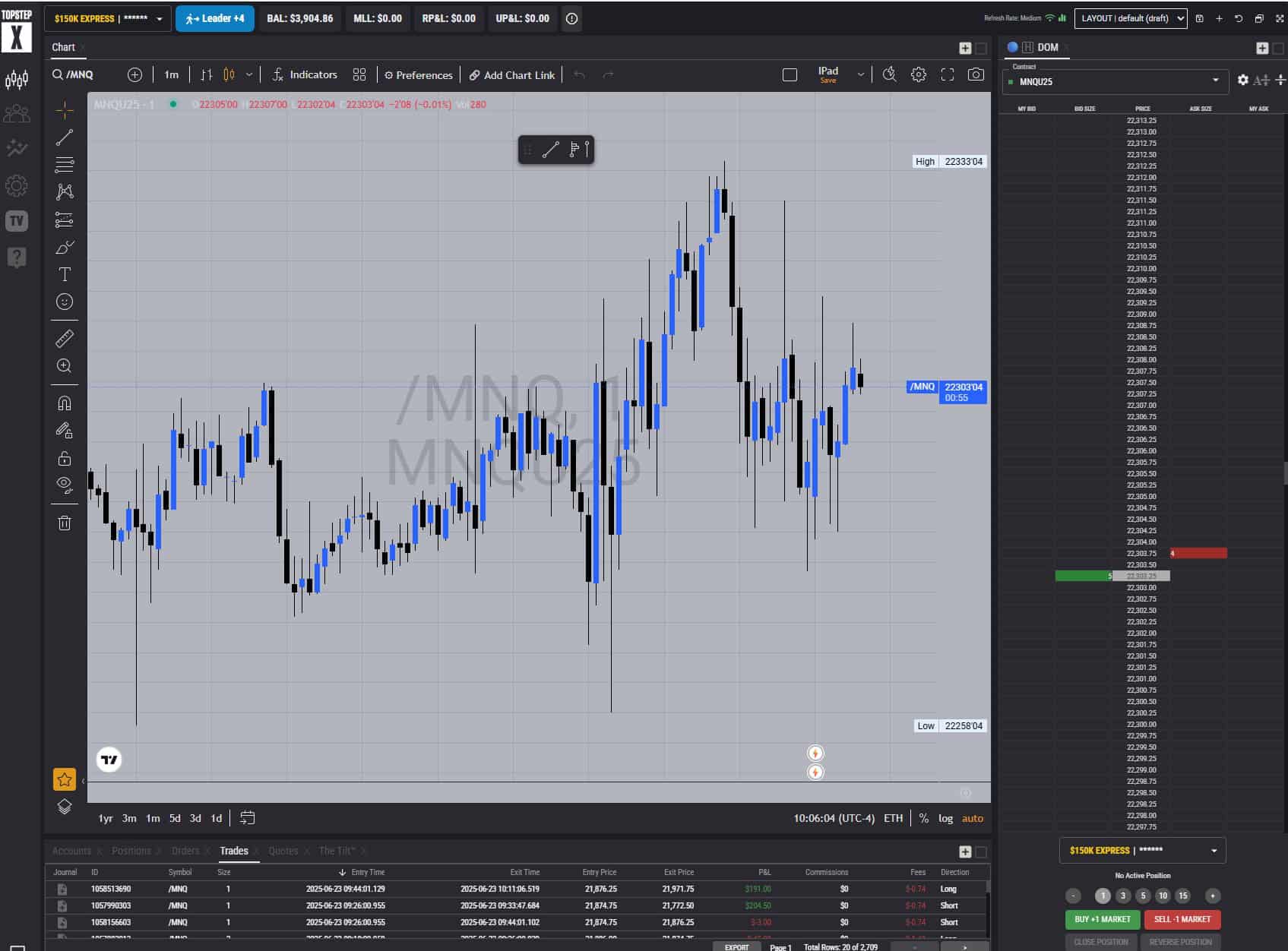1288x951 pixels.
Task: Open the chart layout grid selector
Action: tap(359, 74)
